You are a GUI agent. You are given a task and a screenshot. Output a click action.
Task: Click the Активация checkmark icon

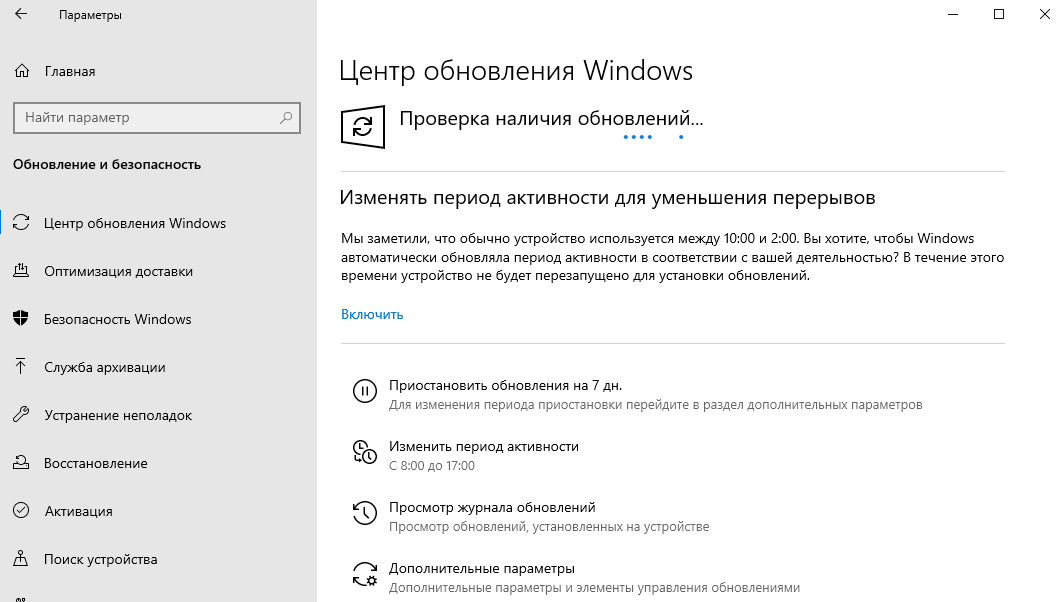click(x=21, y=510)
